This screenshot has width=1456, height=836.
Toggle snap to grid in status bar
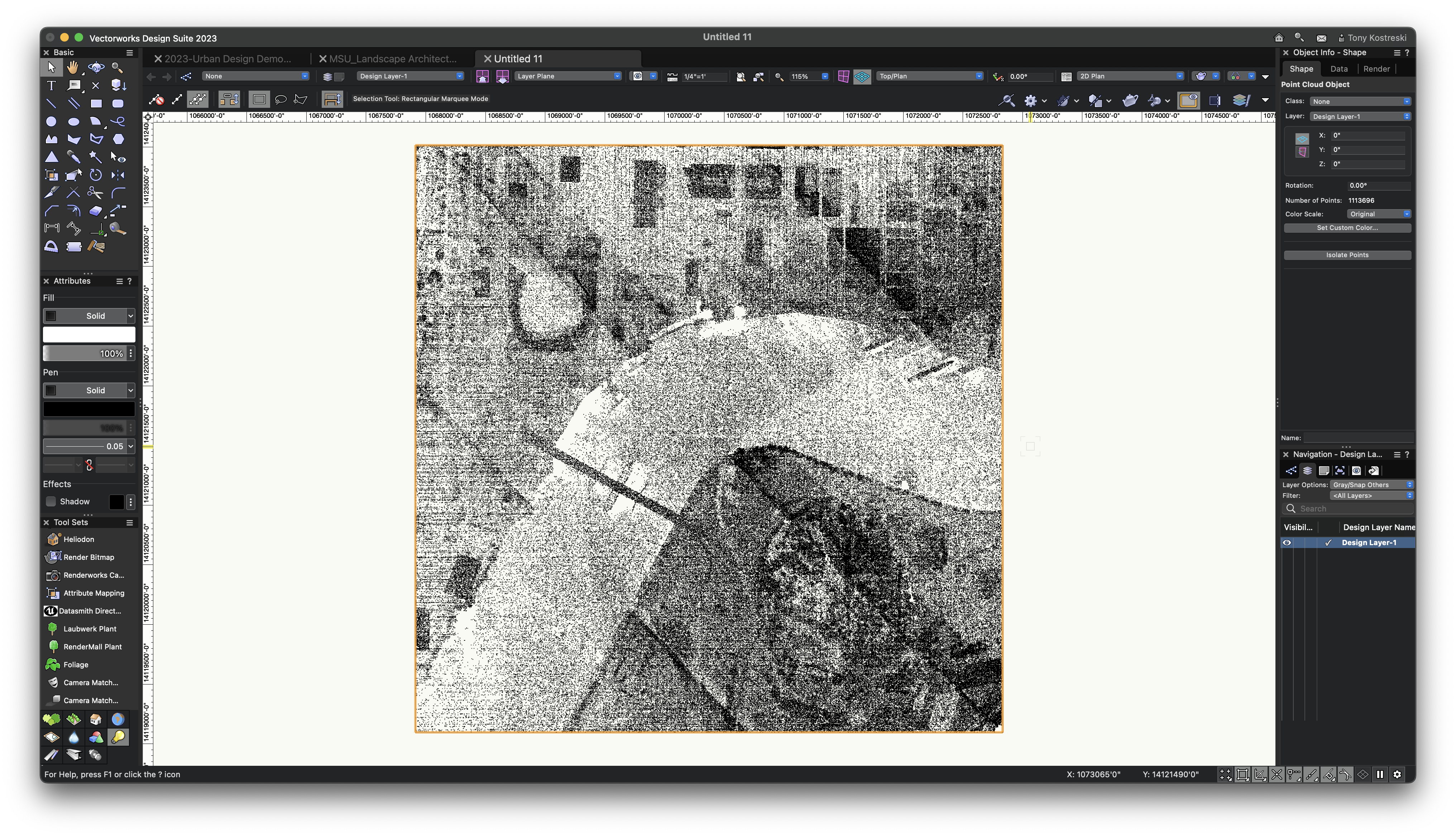pos(1226,774)
